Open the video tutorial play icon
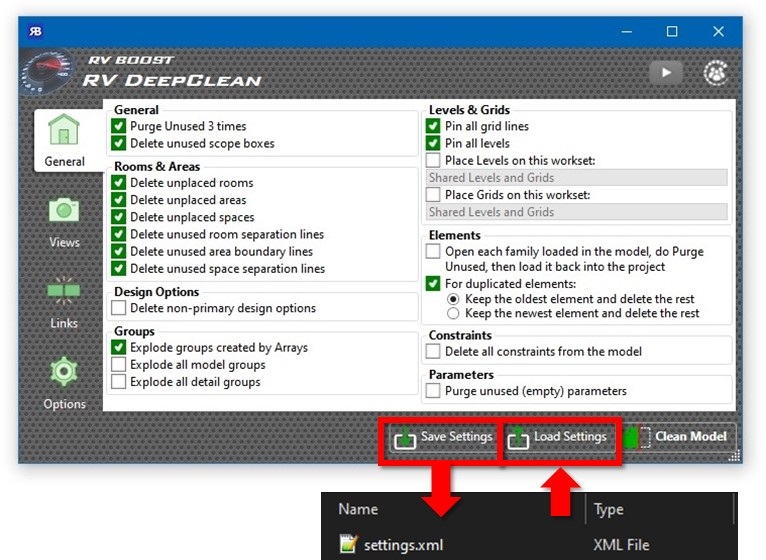Viewport: 766px width, 560px height. (x=666, y=73)
